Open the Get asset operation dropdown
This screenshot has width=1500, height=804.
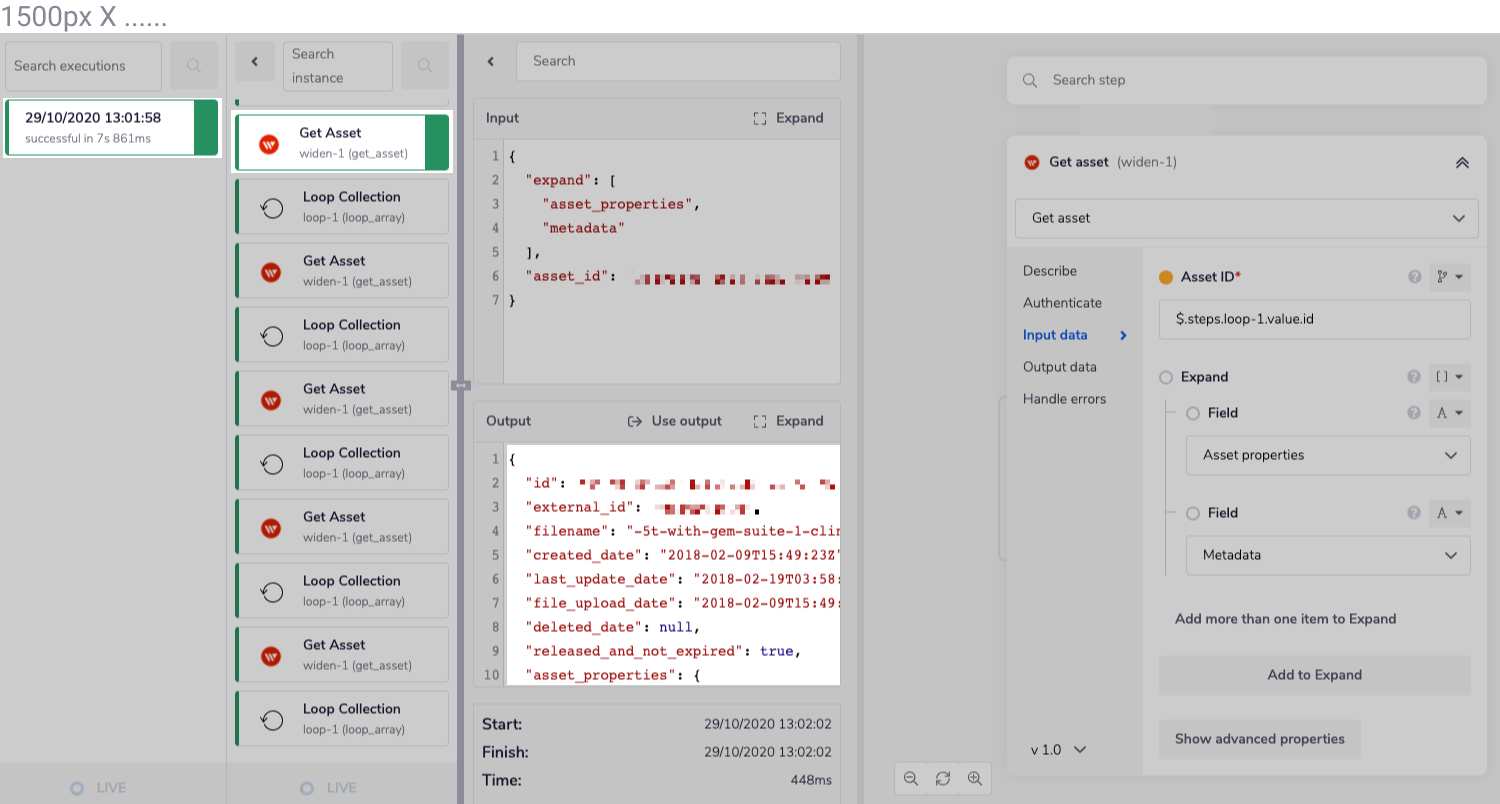pyautogui.click(x=1246, y=218)
